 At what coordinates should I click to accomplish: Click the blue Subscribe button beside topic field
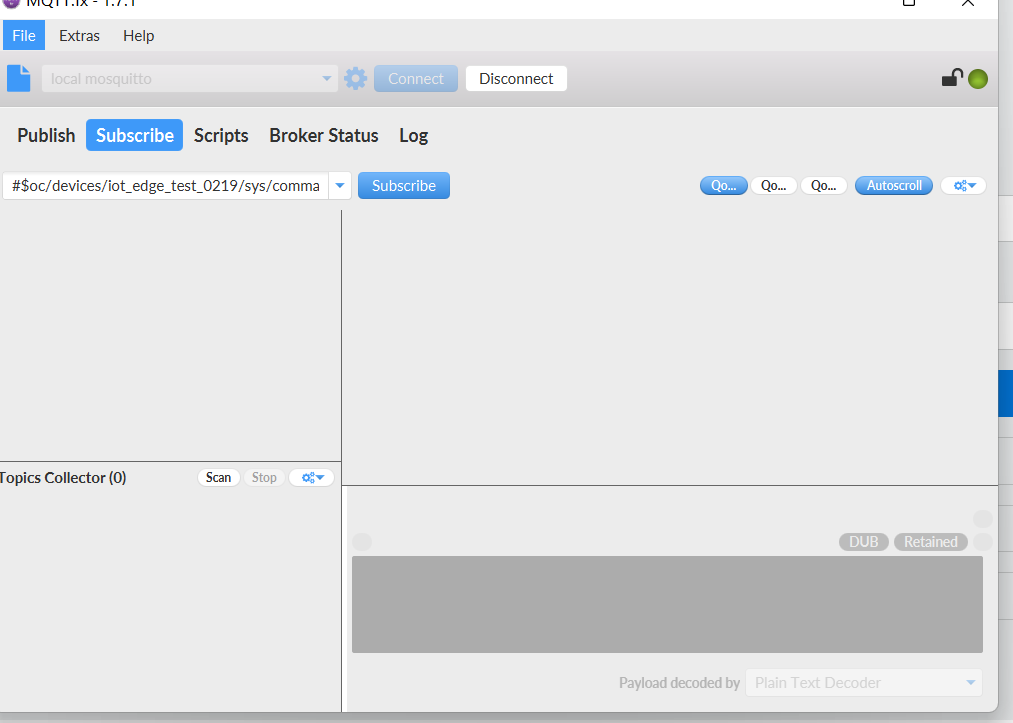click(x=404, y=185)
